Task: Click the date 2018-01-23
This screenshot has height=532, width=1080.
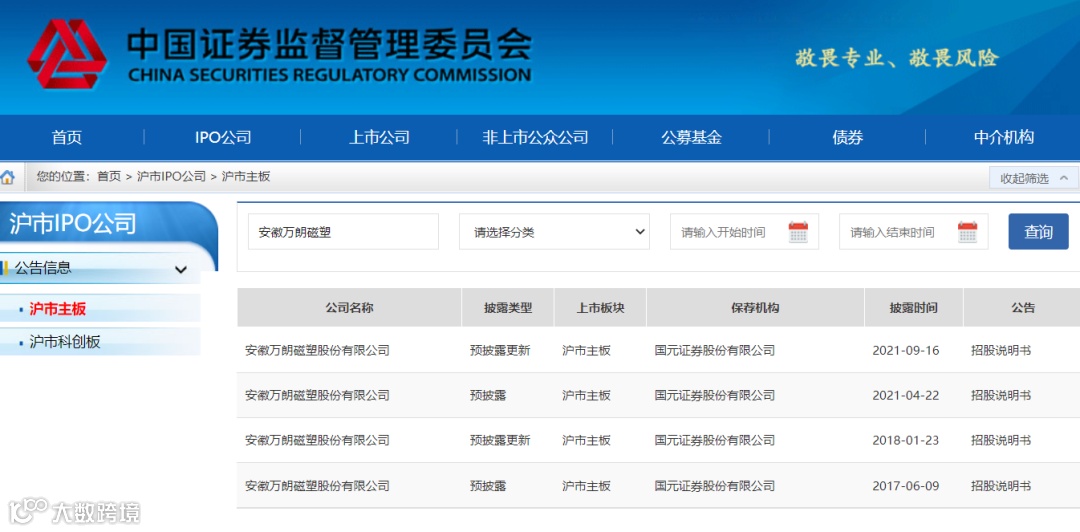Action: point(906,440)
